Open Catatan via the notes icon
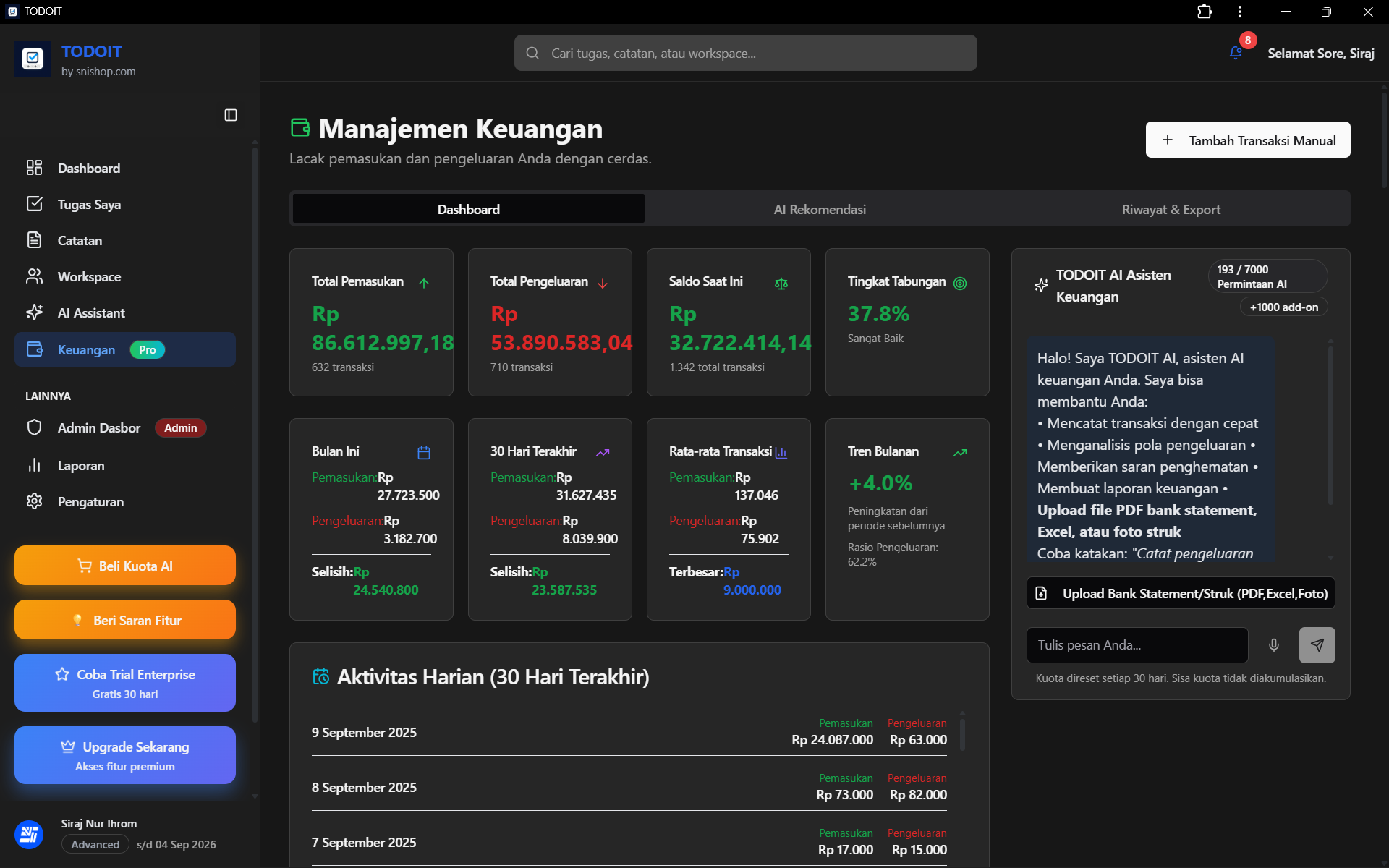Viewport: 1389px width, 868px height. [35, 240]
